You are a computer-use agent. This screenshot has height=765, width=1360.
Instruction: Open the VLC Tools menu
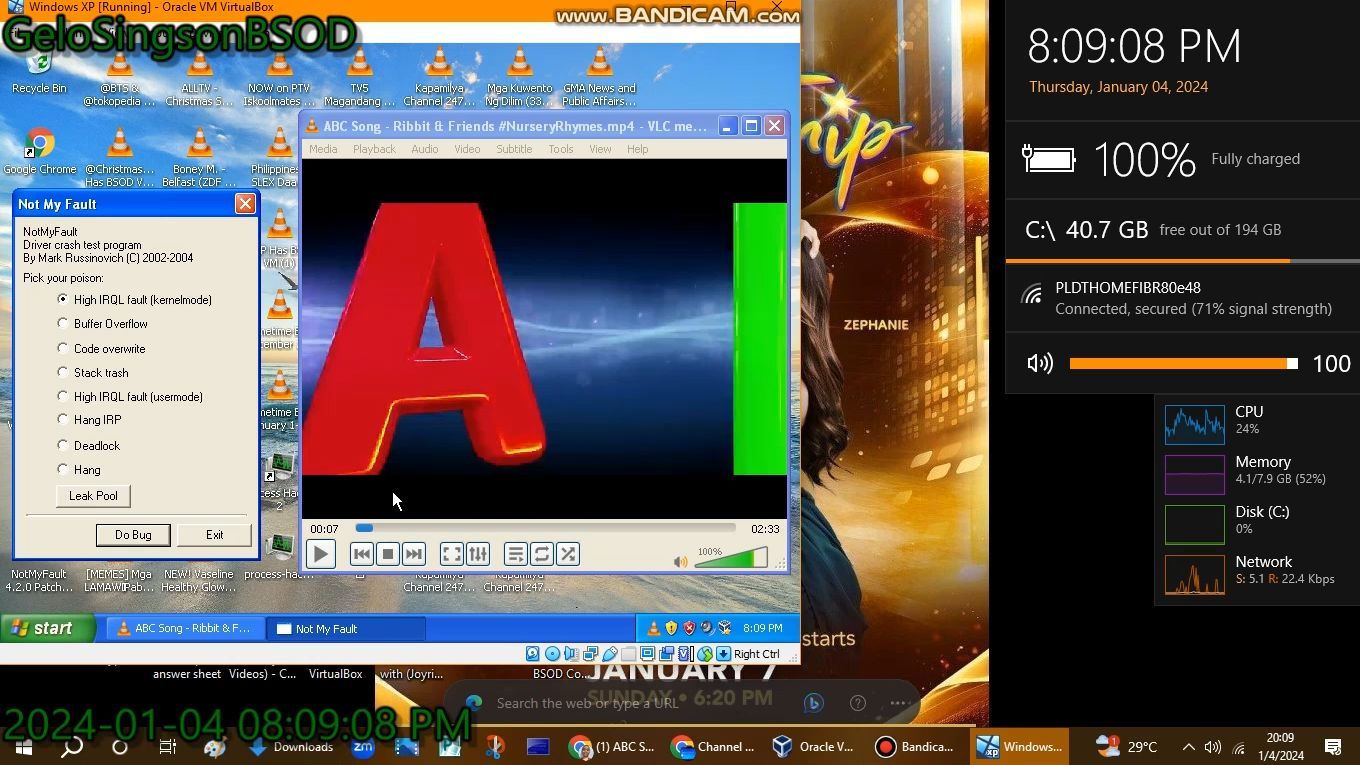pyautogui.click(x=561, y=149)
